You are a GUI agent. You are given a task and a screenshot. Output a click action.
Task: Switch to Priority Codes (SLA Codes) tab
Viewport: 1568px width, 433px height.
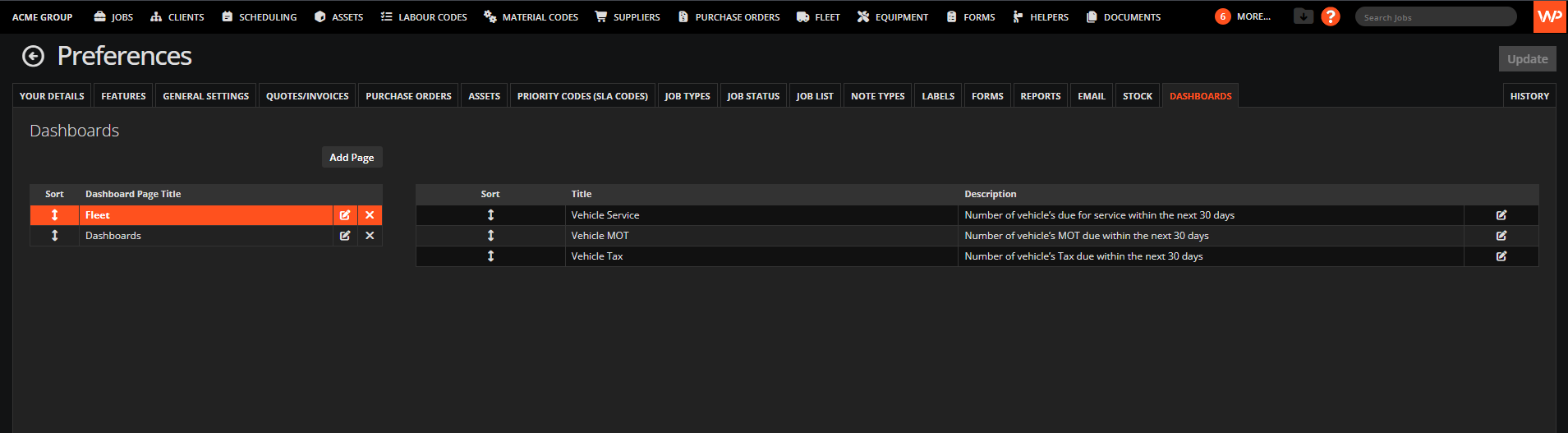[582, 95]
